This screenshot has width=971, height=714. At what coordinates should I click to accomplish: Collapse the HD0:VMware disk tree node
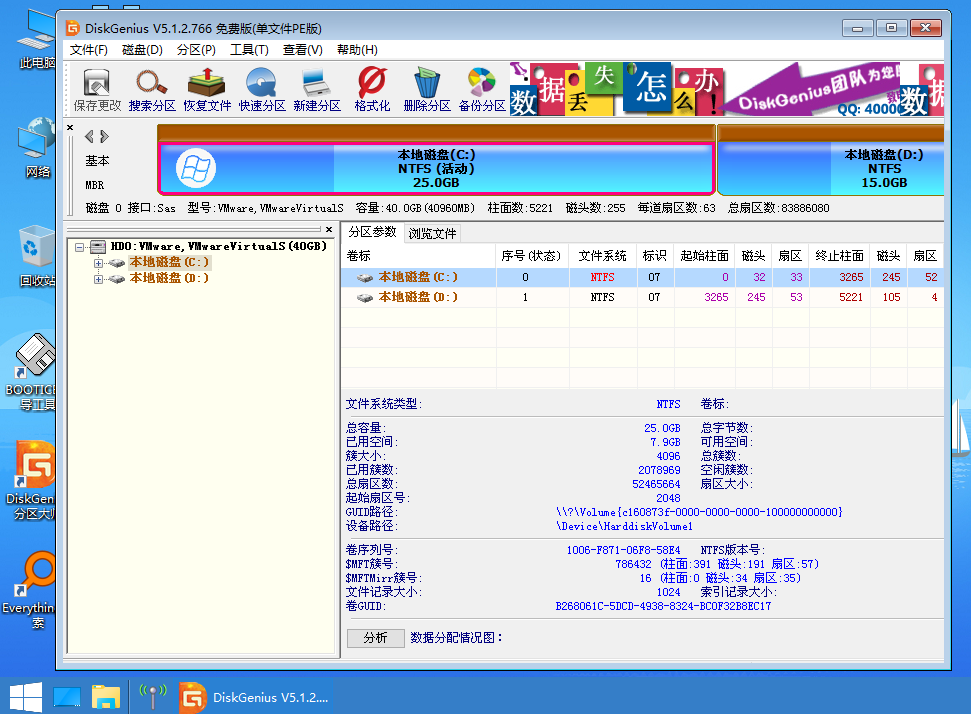coord(80,246)
